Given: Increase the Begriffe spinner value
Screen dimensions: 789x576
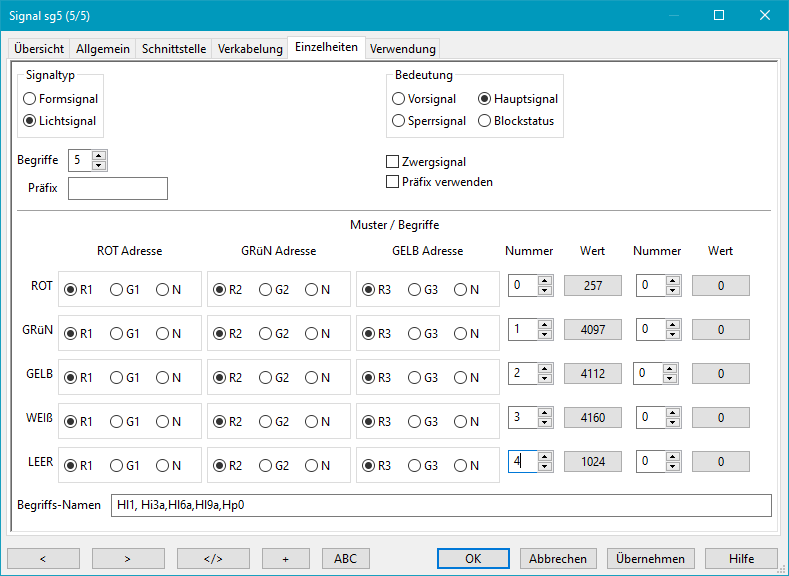Looking at the screenshot, I should pyautogui.click(x=98, y=155).
